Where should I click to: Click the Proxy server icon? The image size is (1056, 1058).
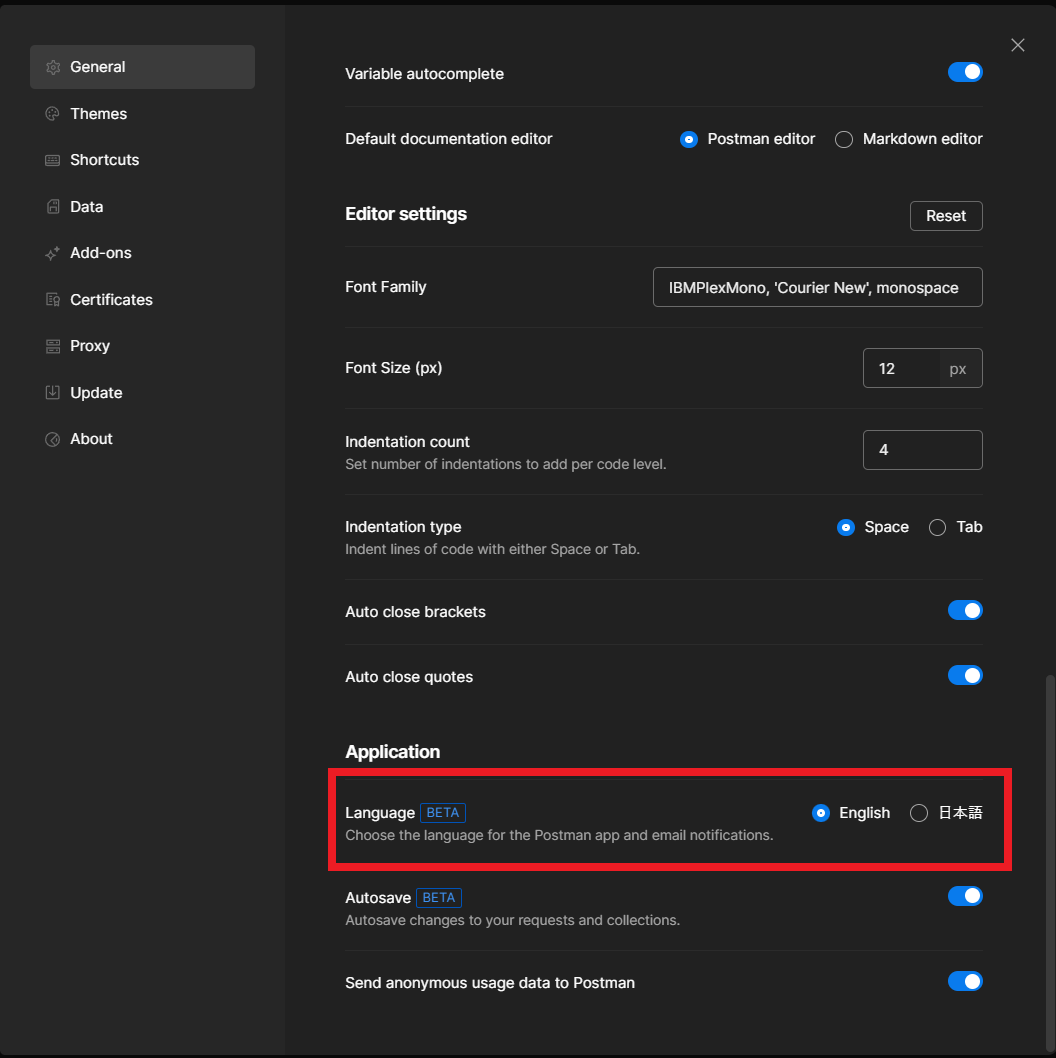pos(53,346)
